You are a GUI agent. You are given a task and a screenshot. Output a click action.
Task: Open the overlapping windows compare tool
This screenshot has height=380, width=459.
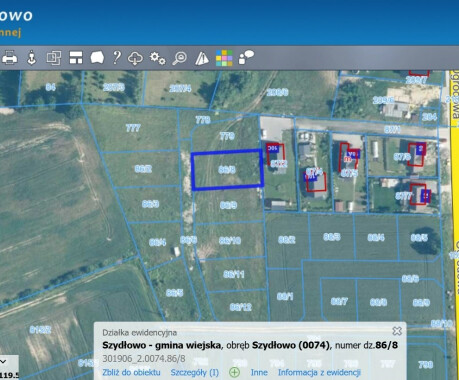[x=54, y=58]
